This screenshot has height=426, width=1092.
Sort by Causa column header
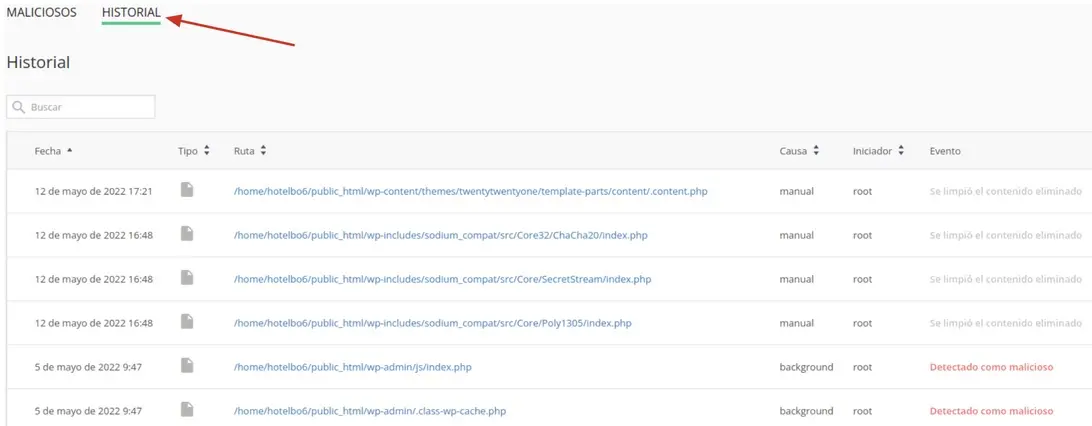tap(799, 150)
